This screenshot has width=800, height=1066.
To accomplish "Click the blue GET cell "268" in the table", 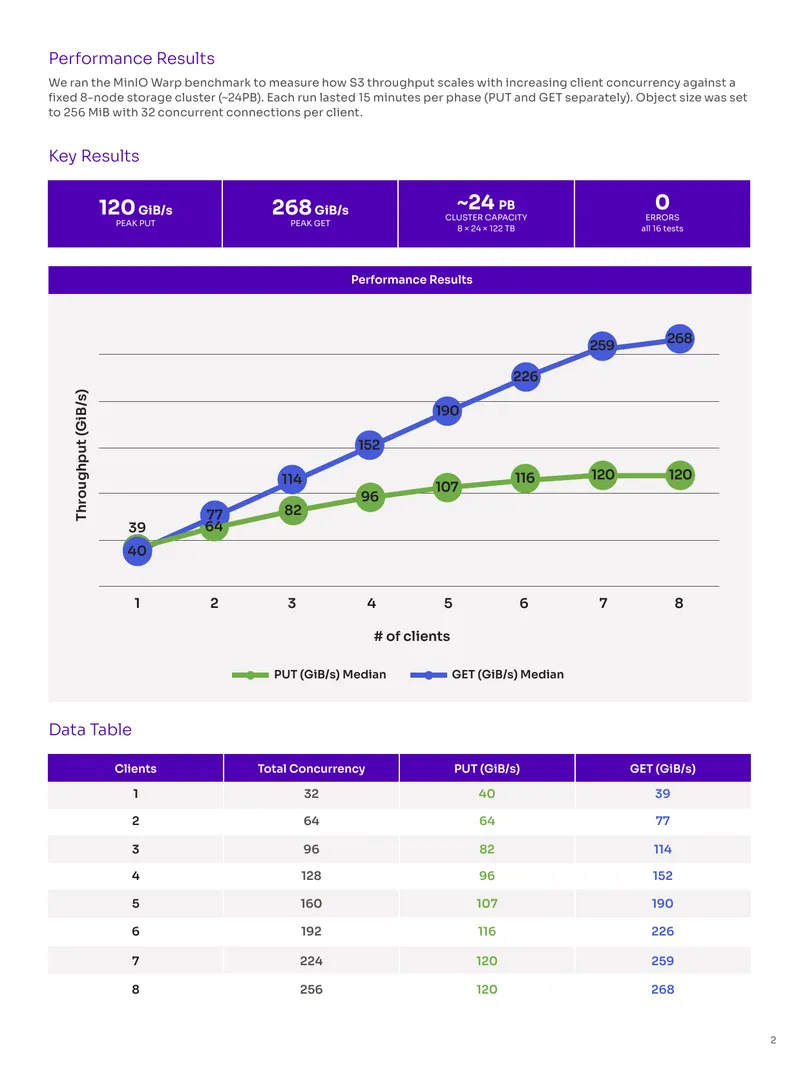I will click(663, 989).
